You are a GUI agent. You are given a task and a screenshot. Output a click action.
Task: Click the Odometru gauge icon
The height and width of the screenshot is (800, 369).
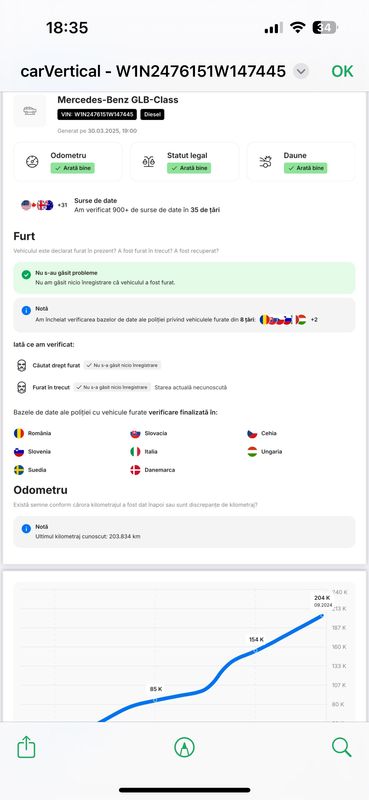coord(32,162)
